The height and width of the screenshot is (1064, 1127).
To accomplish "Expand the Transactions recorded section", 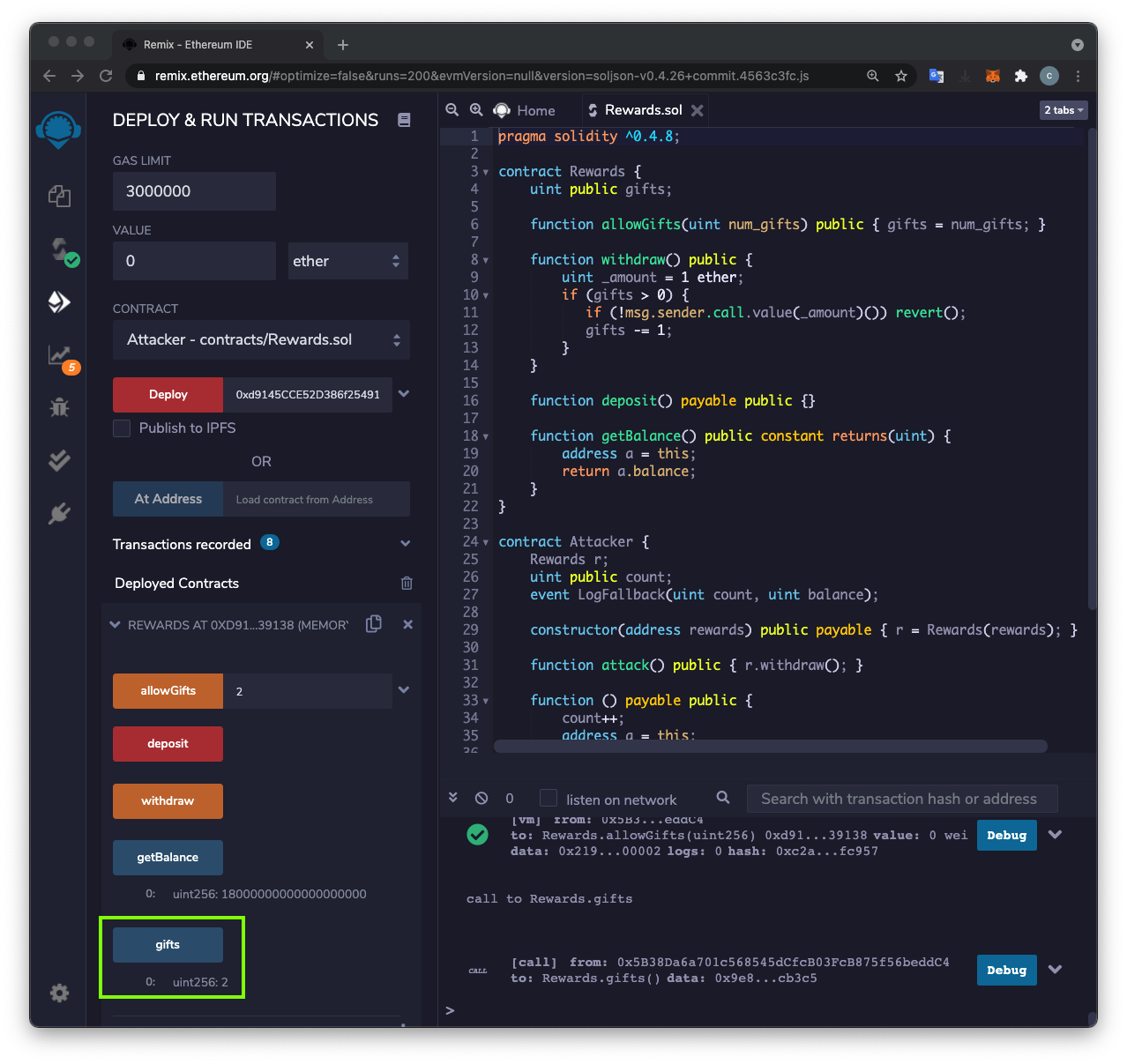I will point(406,544).
